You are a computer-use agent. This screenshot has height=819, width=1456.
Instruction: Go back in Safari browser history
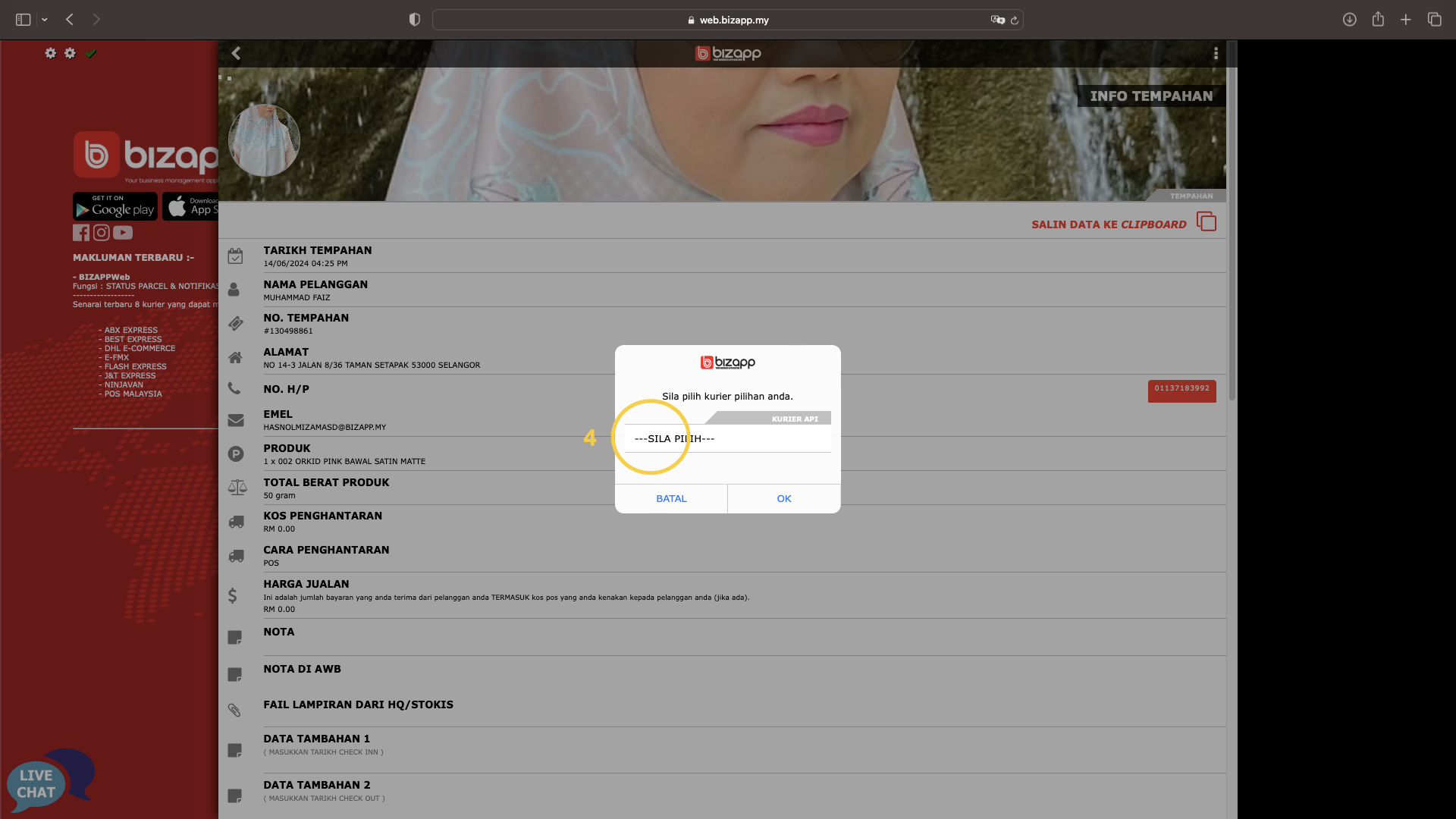coord(70,20)
